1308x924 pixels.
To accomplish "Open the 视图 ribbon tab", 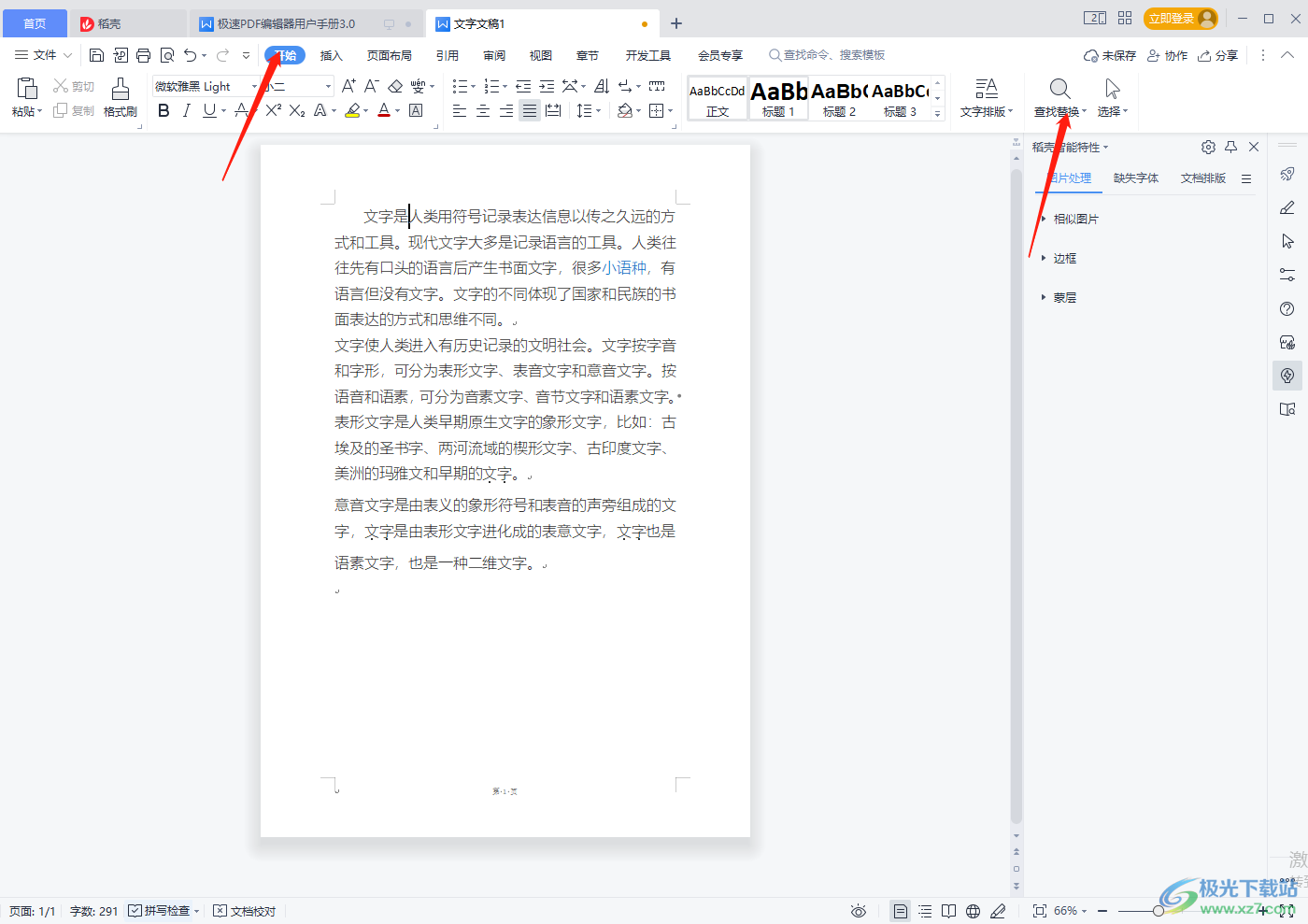I will [x=541, y=55].
